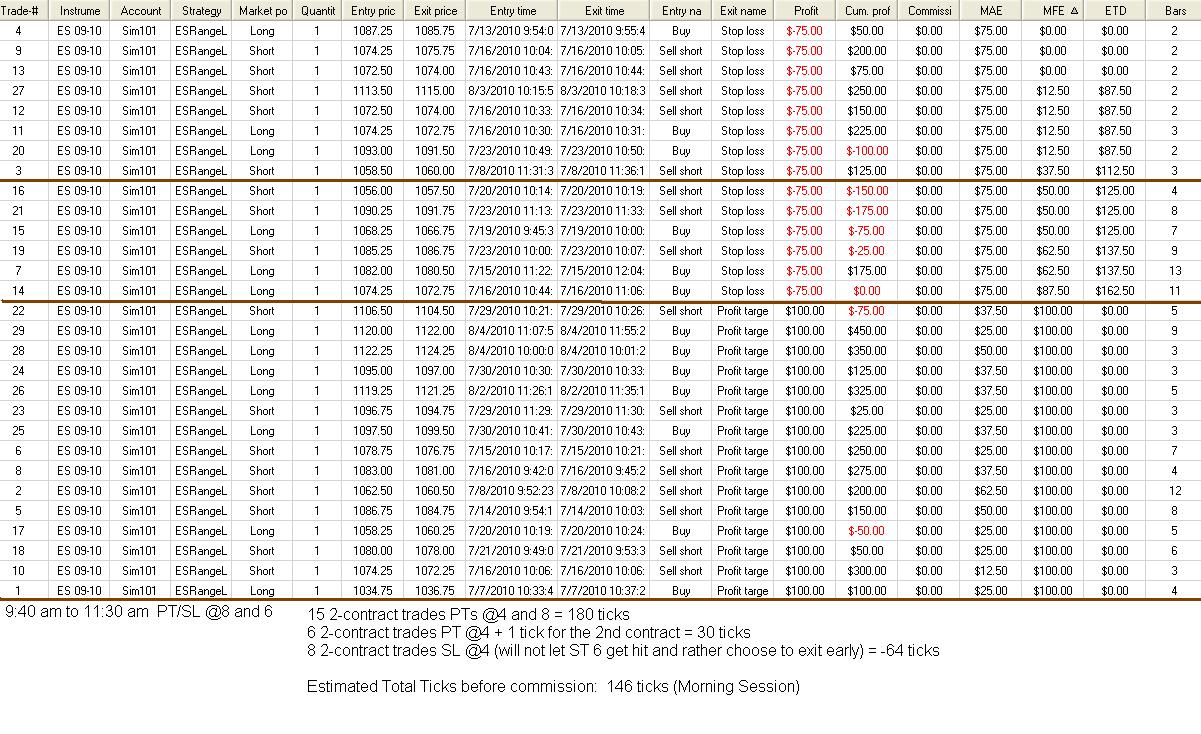This screenshot has width=1201, height=734.
Task: Click entry time 7/13/2010 9:54:0
Action: (x=511, y=31)
